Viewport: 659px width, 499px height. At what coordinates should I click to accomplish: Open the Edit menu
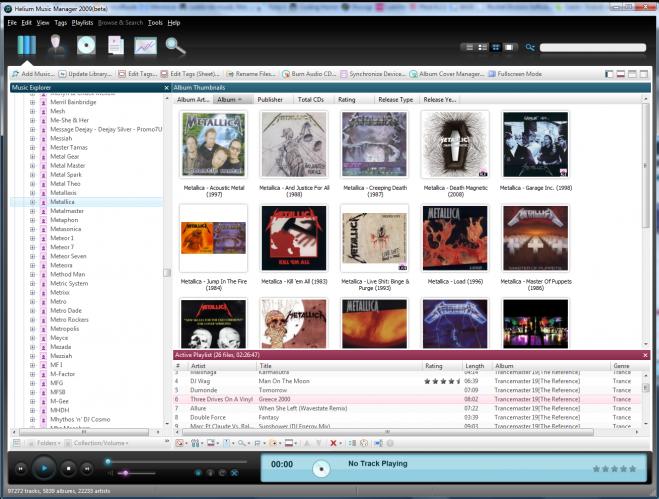pyautogui.click(x=26, y=23)
